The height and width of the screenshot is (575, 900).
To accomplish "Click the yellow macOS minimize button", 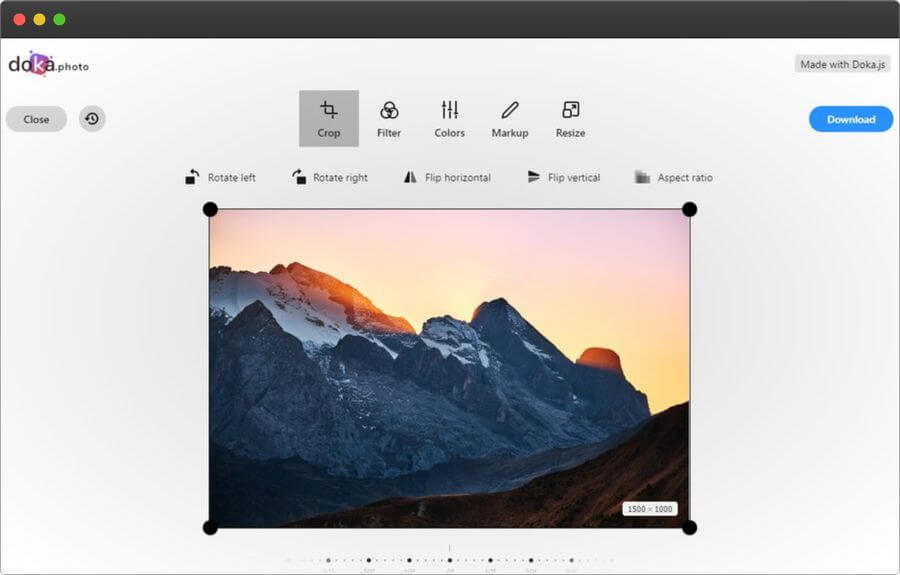I will coord(39,20).
